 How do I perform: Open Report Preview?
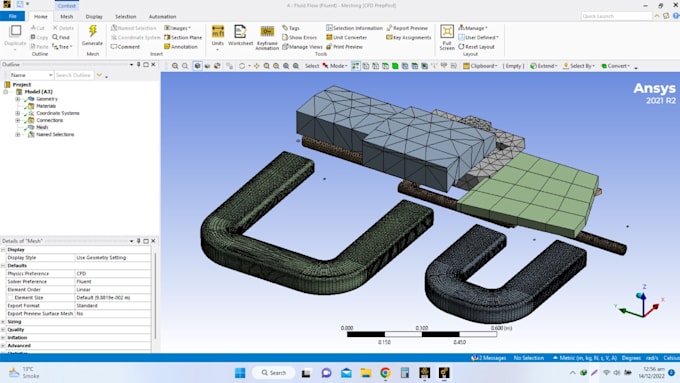[407, 28]
